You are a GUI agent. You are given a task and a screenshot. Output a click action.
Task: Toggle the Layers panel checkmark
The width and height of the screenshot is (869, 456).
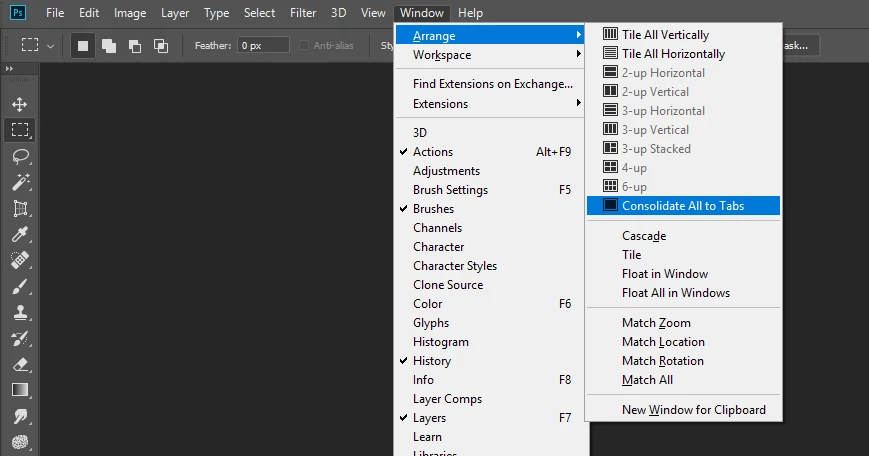pos(403,418)
